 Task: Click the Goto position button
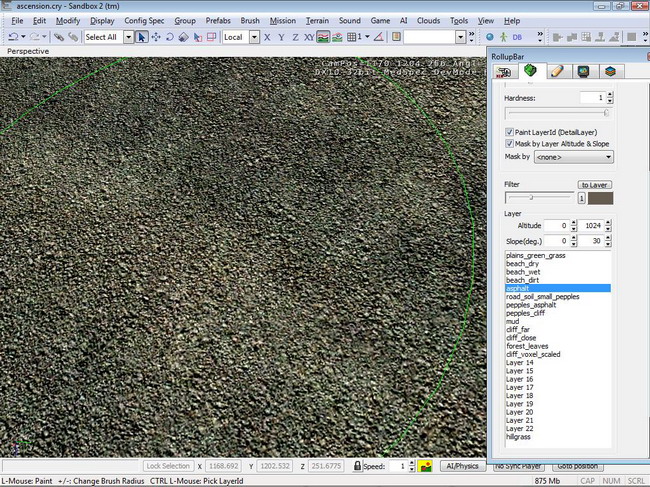[577, 467]
